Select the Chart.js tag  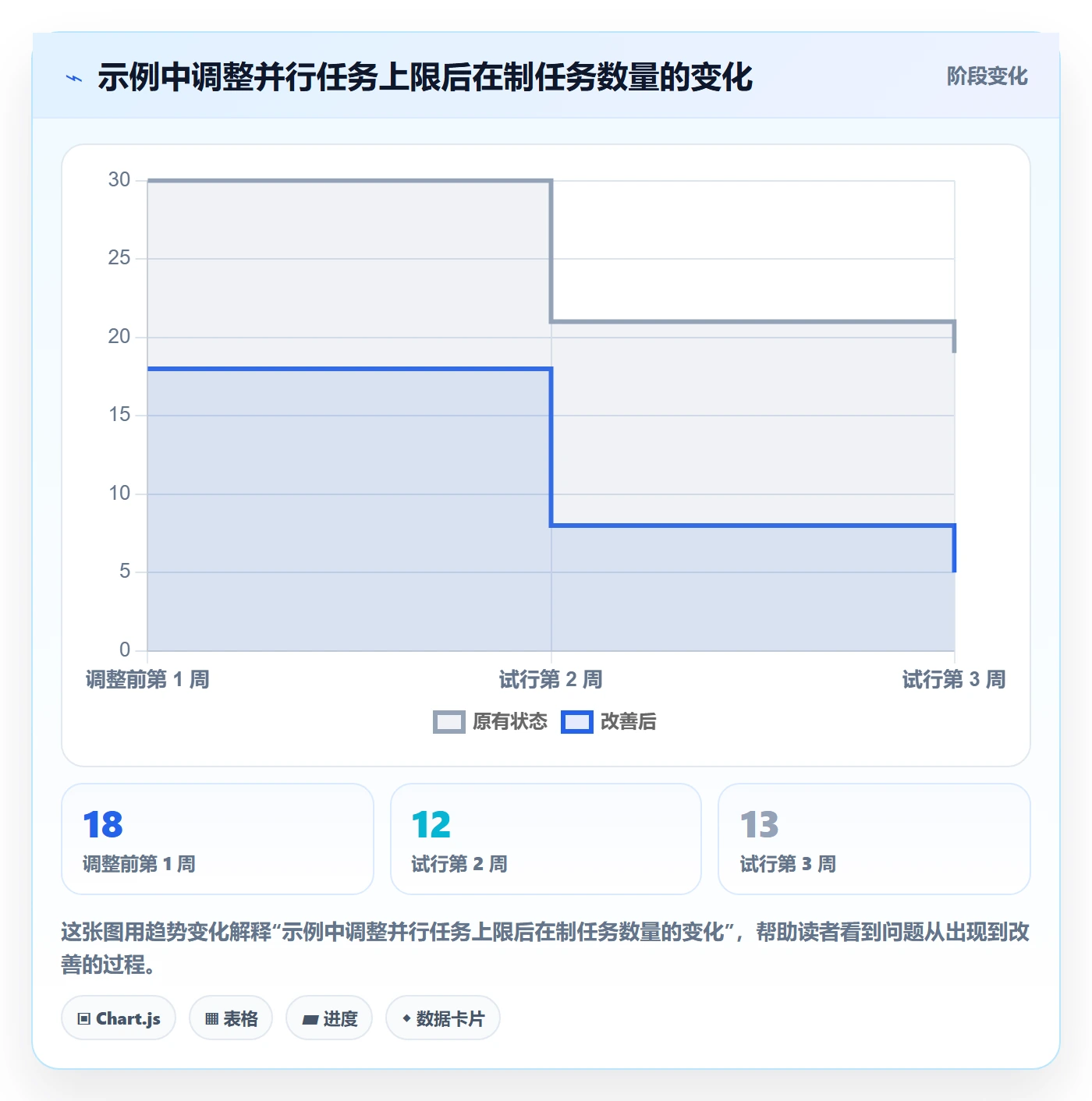point(119,1018)
